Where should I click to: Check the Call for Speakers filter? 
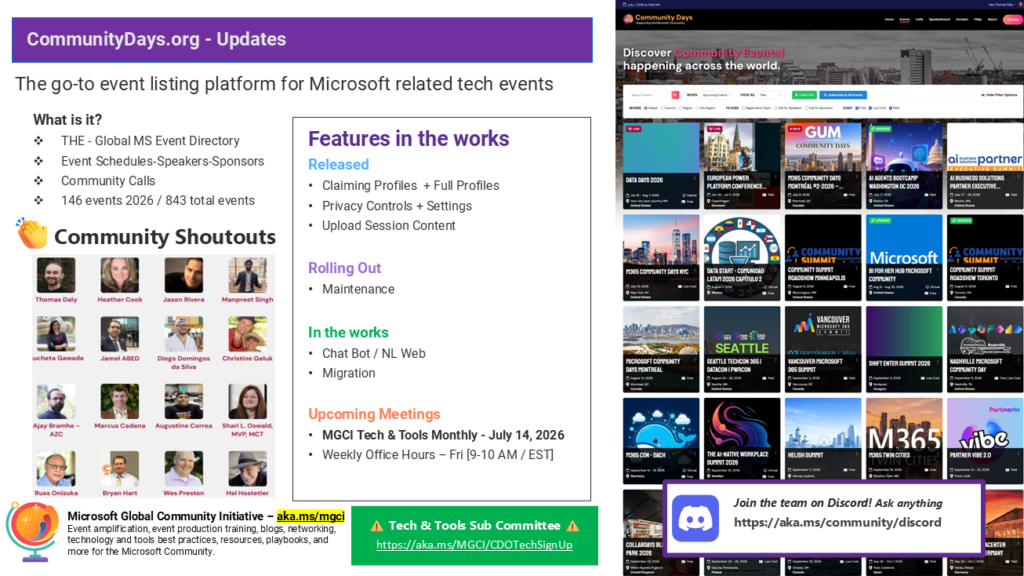(x=775, y=108)
